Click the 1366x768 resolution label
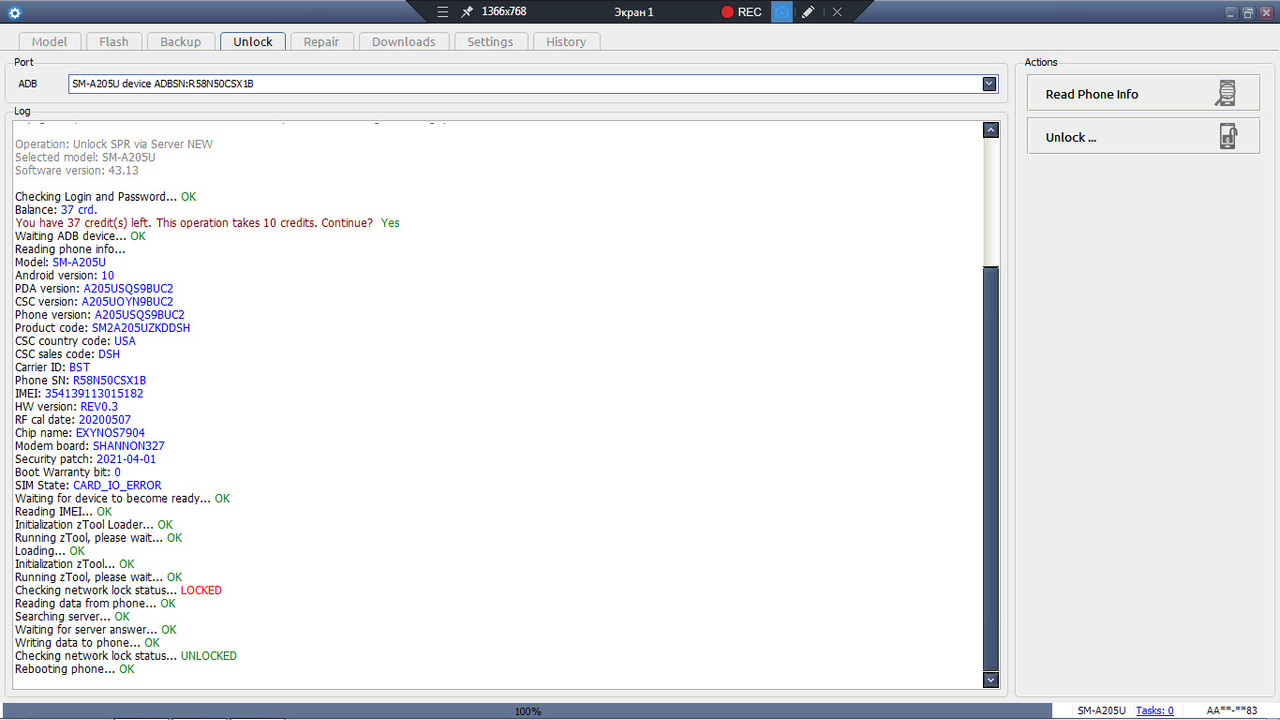The width and height of the screenshot is (1280, 720). [504, 12]
